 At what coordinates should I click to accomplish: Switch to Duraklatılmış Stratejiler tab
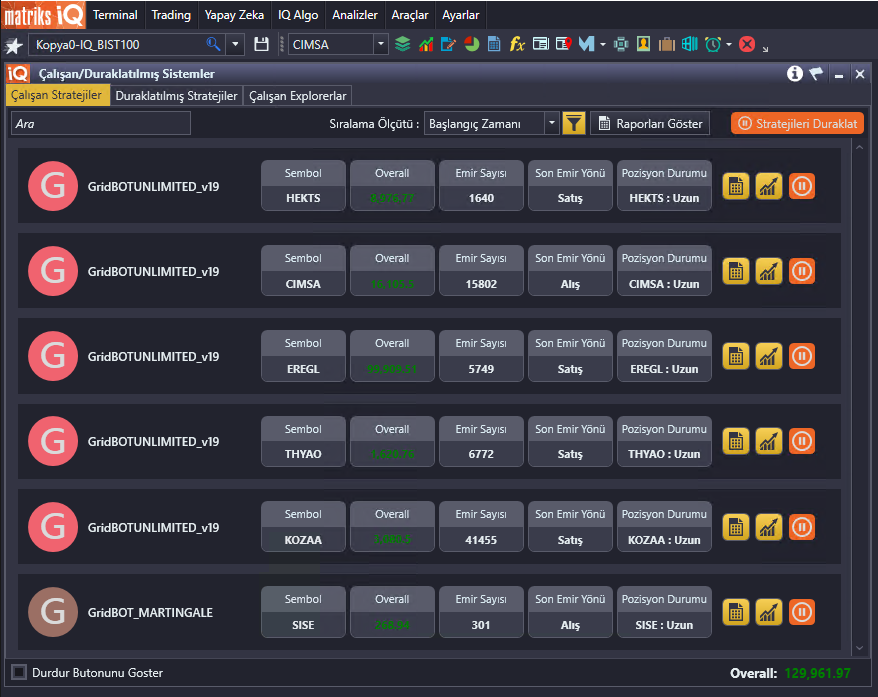pos(176,96)
